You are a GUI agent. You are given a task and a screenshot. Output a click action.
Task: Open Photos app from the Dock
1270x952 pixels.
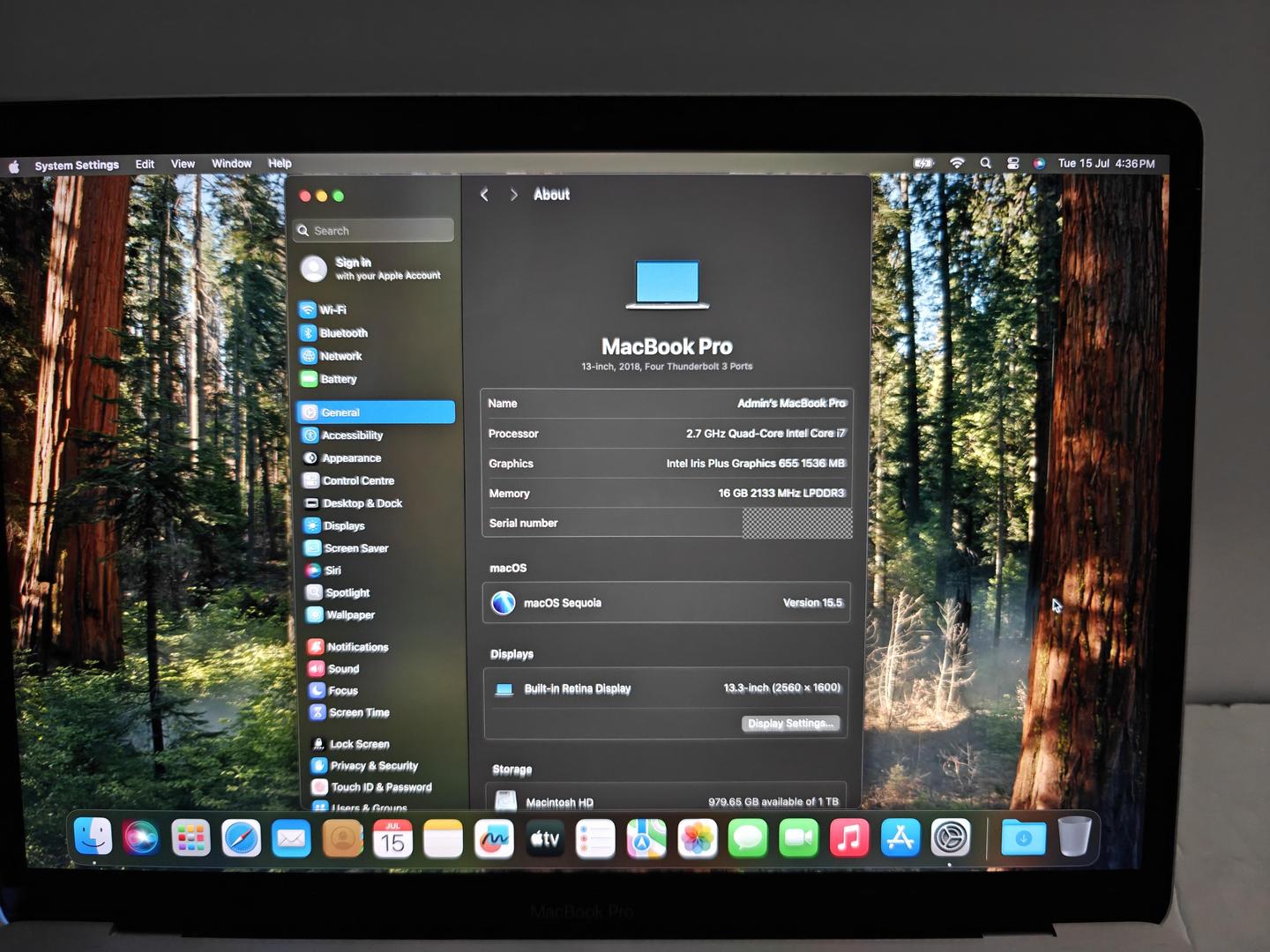pyautogui.click(x=697, y=838)
